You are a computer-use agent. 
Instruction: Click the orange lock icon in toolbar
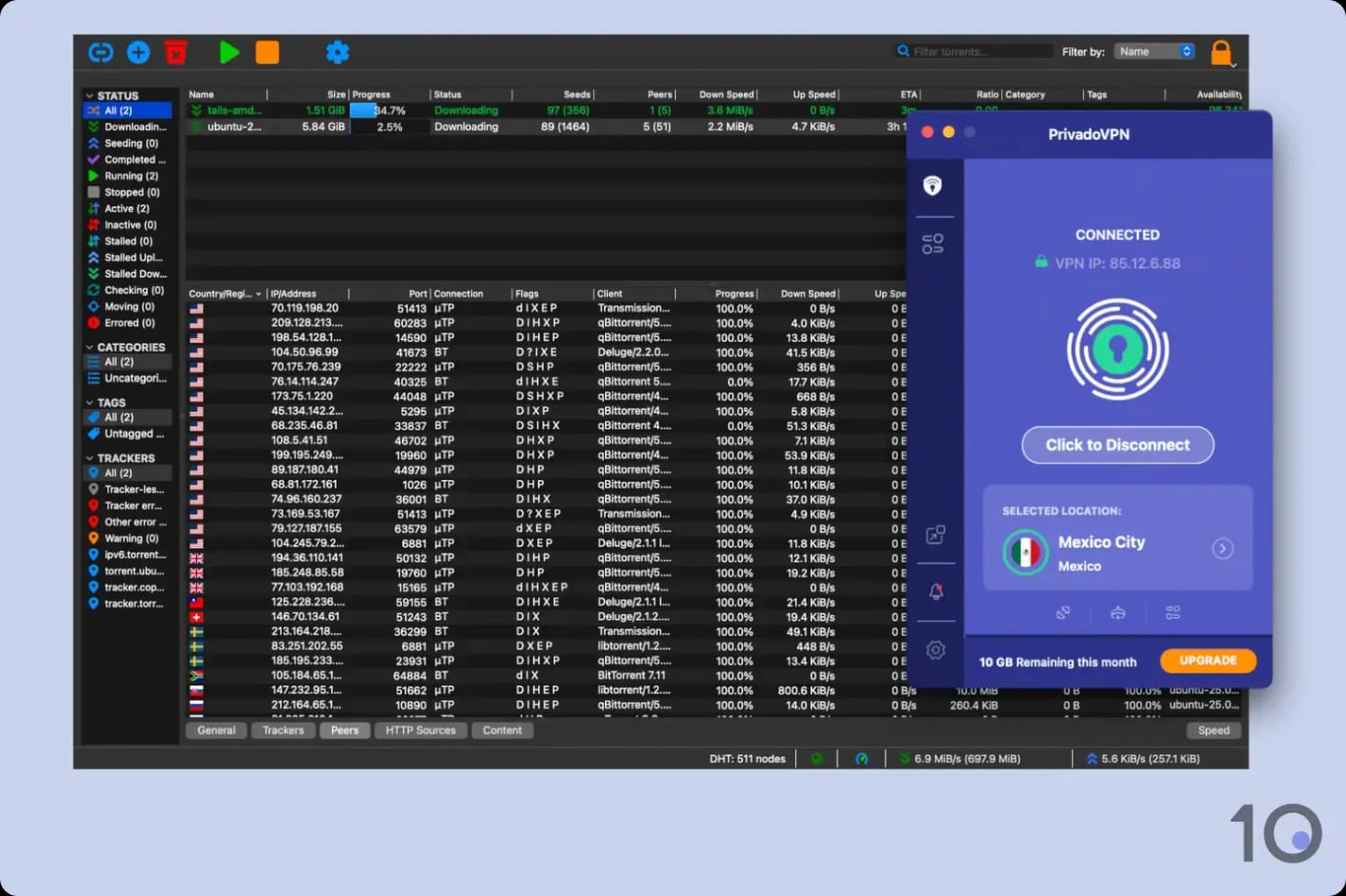(1220, 52)
